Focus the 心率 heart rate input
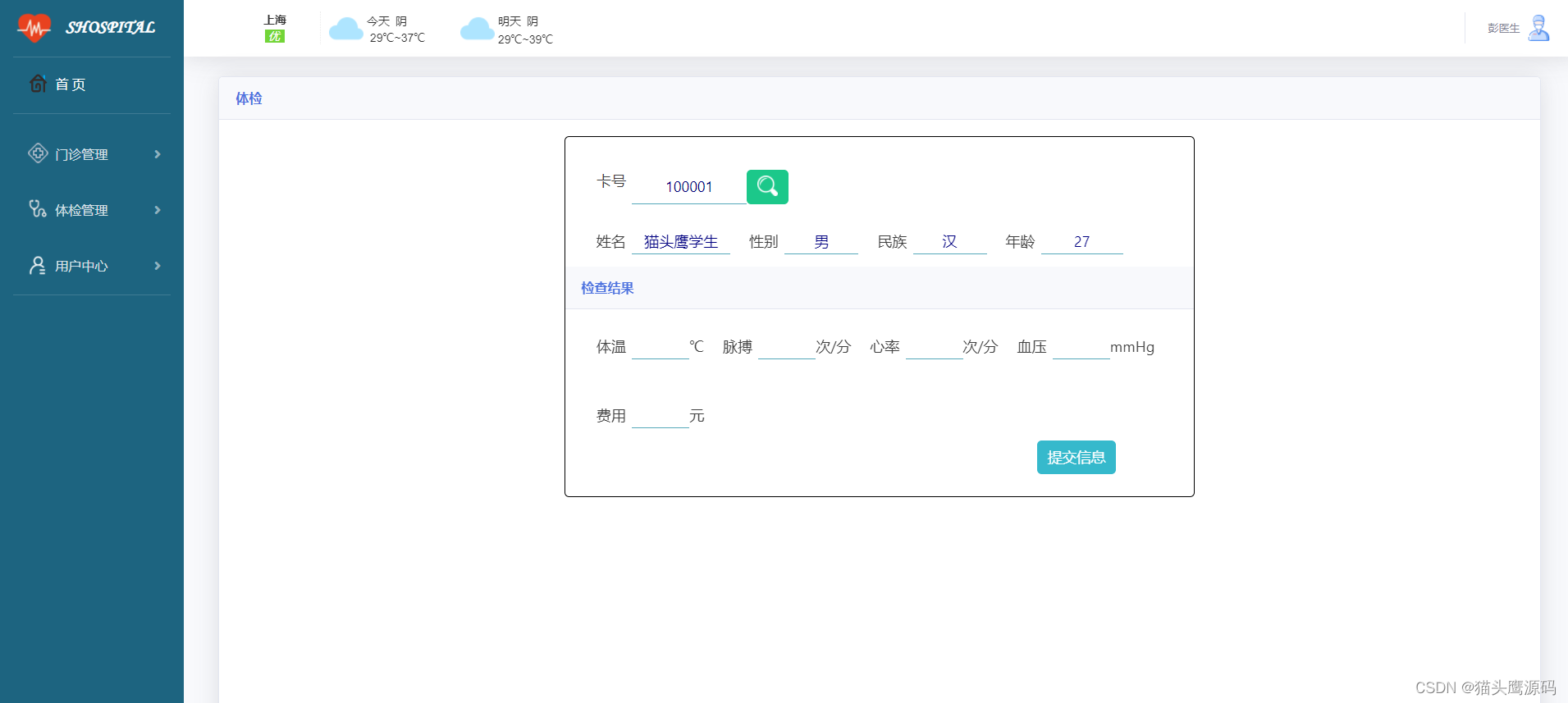This screenshot has width=1568, height=703. point(935,347)
